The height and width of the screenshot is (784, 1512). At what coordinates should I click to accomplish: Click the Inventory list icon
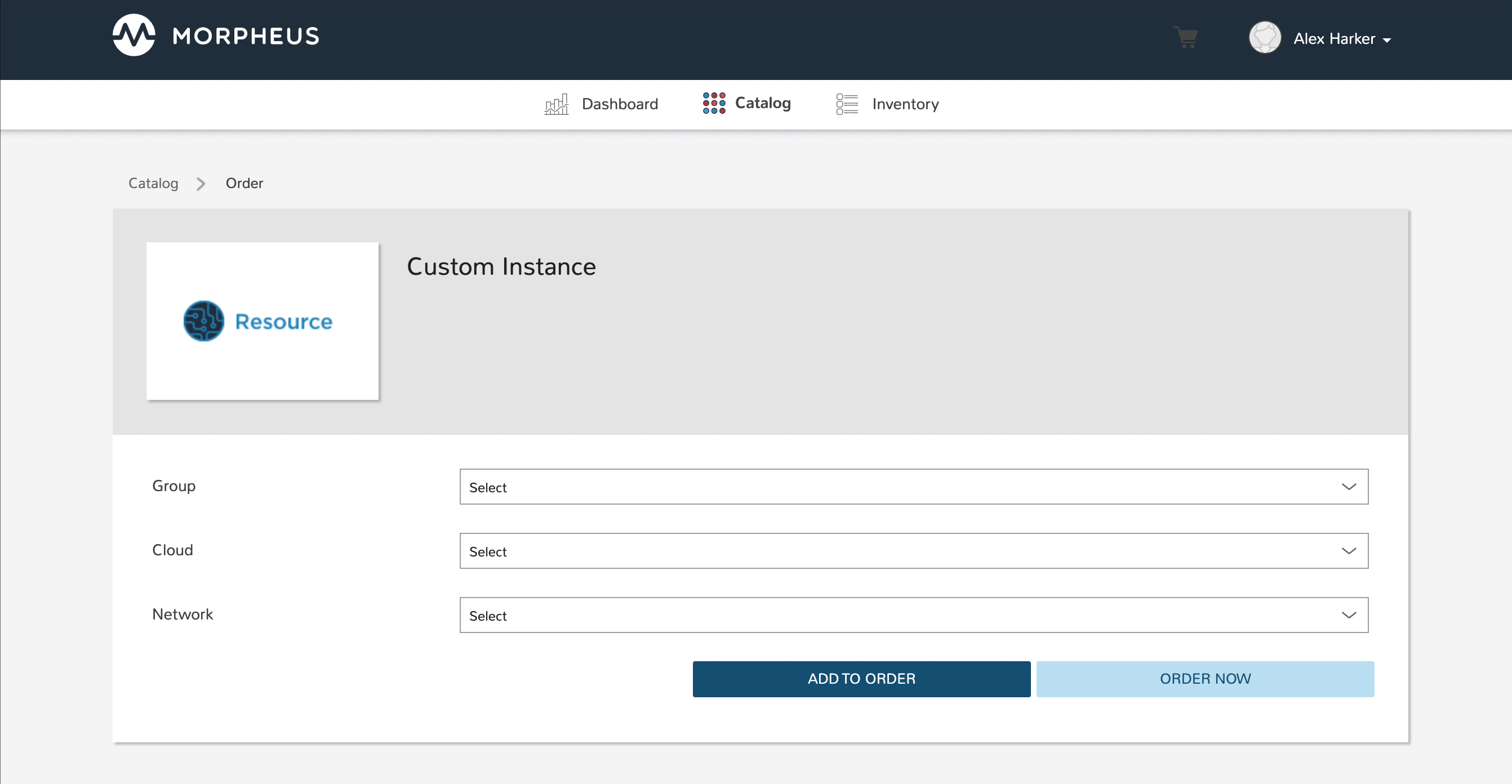pos(846,104)
